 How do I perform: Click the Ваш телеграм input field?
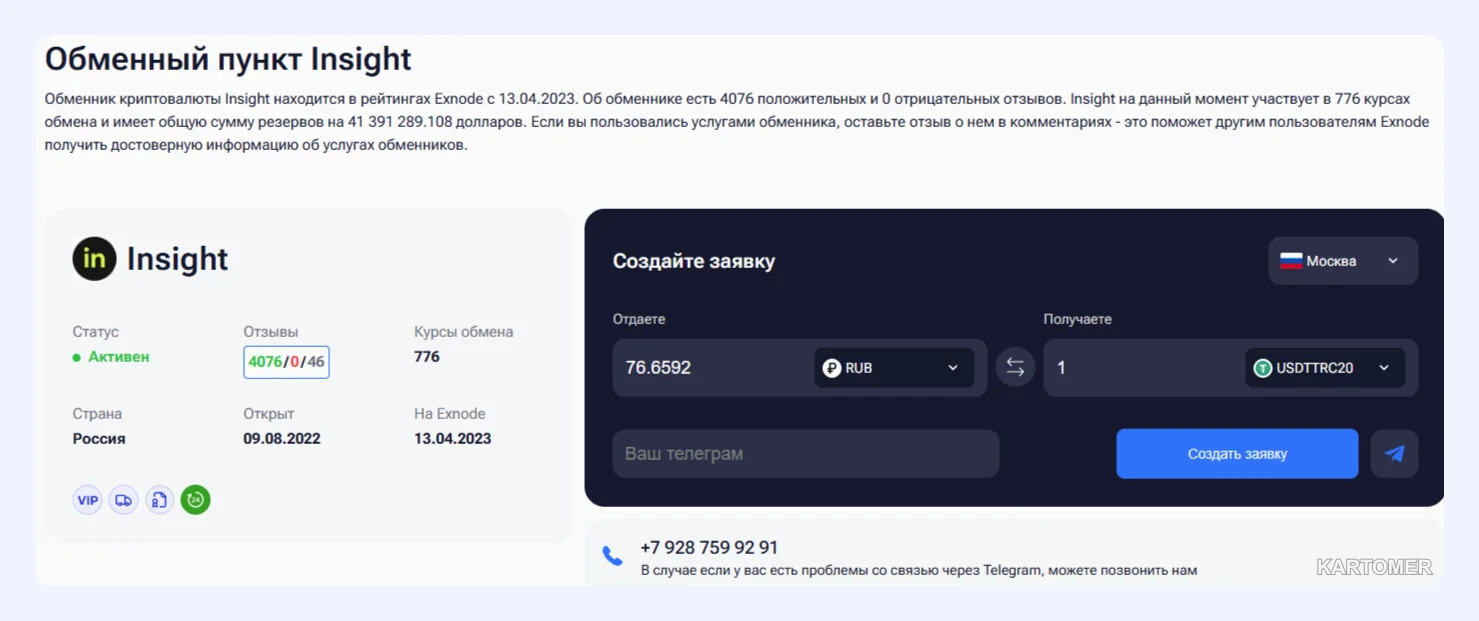click(806, 454)
